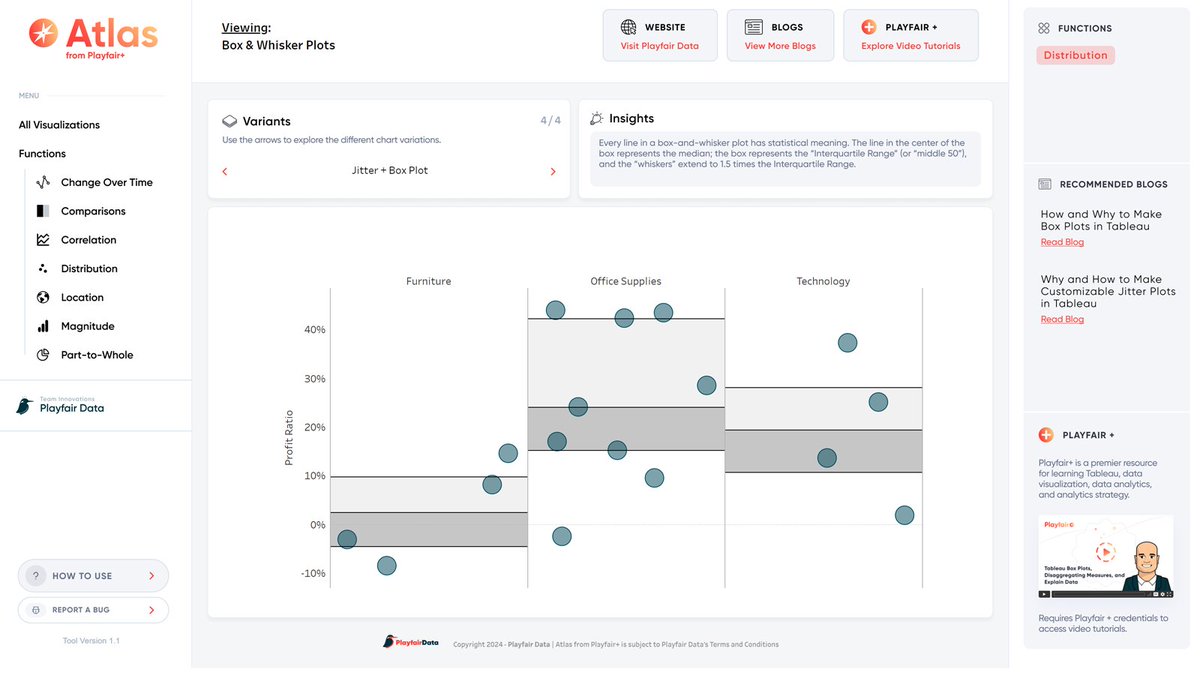The height and width of the screenshot is (675, 1200).
Task: Select the Magnitude bars icon
Action: 43,326
